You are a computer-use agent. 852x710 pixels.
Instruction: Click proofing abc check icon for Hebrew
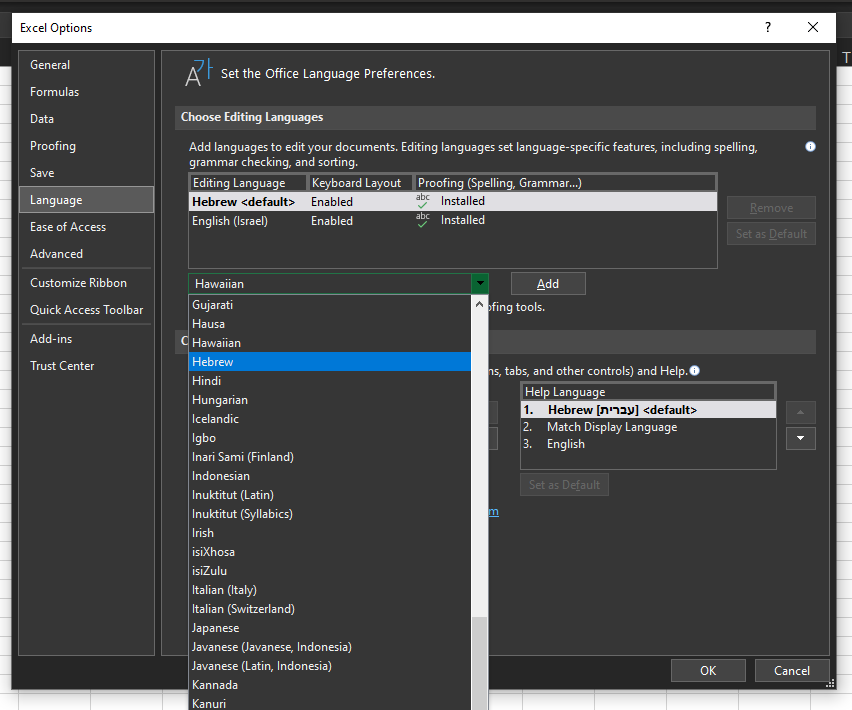pyautogui.click(x=423, y=201)
